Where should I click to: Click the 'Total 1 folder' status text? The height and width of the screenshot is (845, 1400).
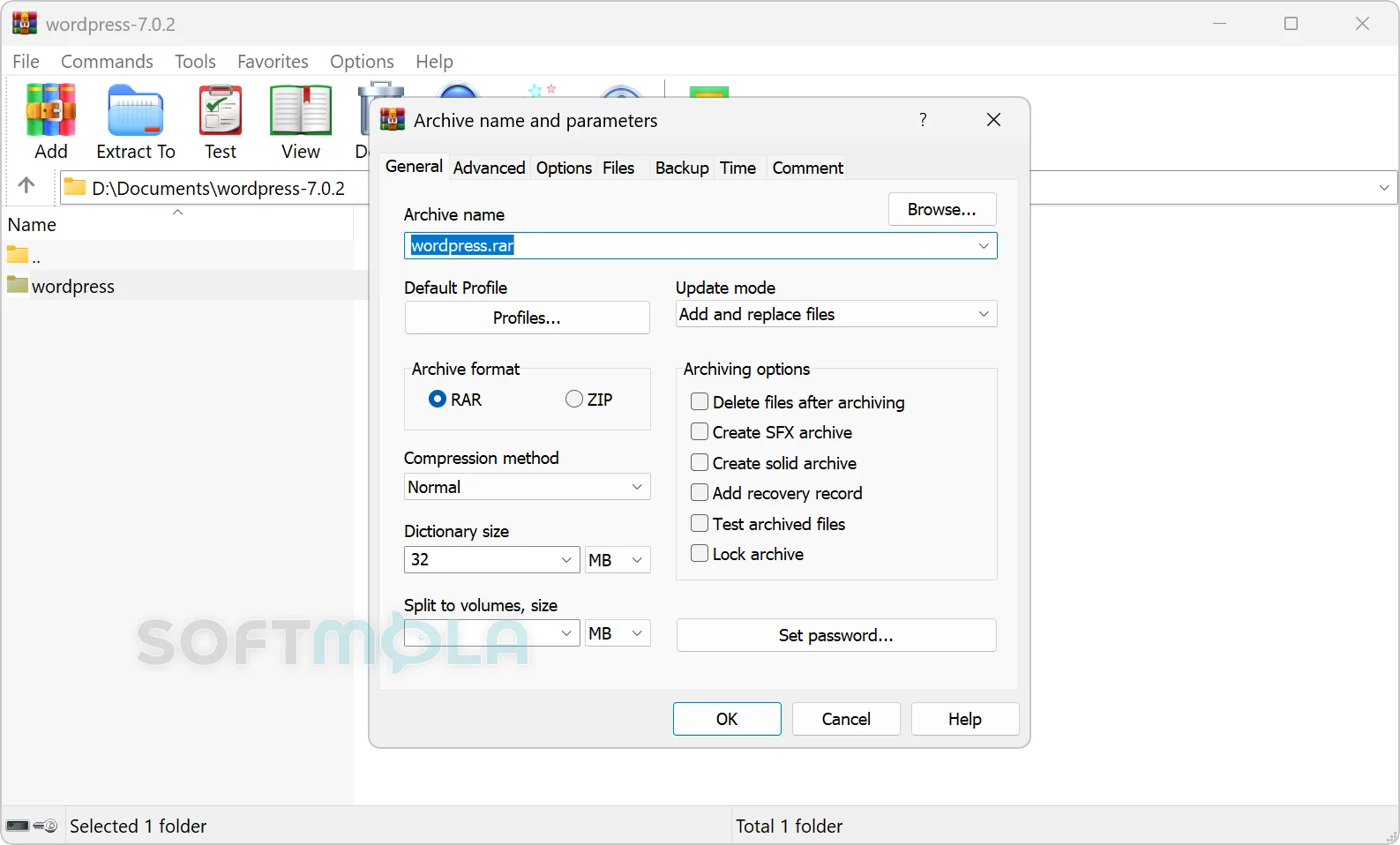[x=790, y=826]
